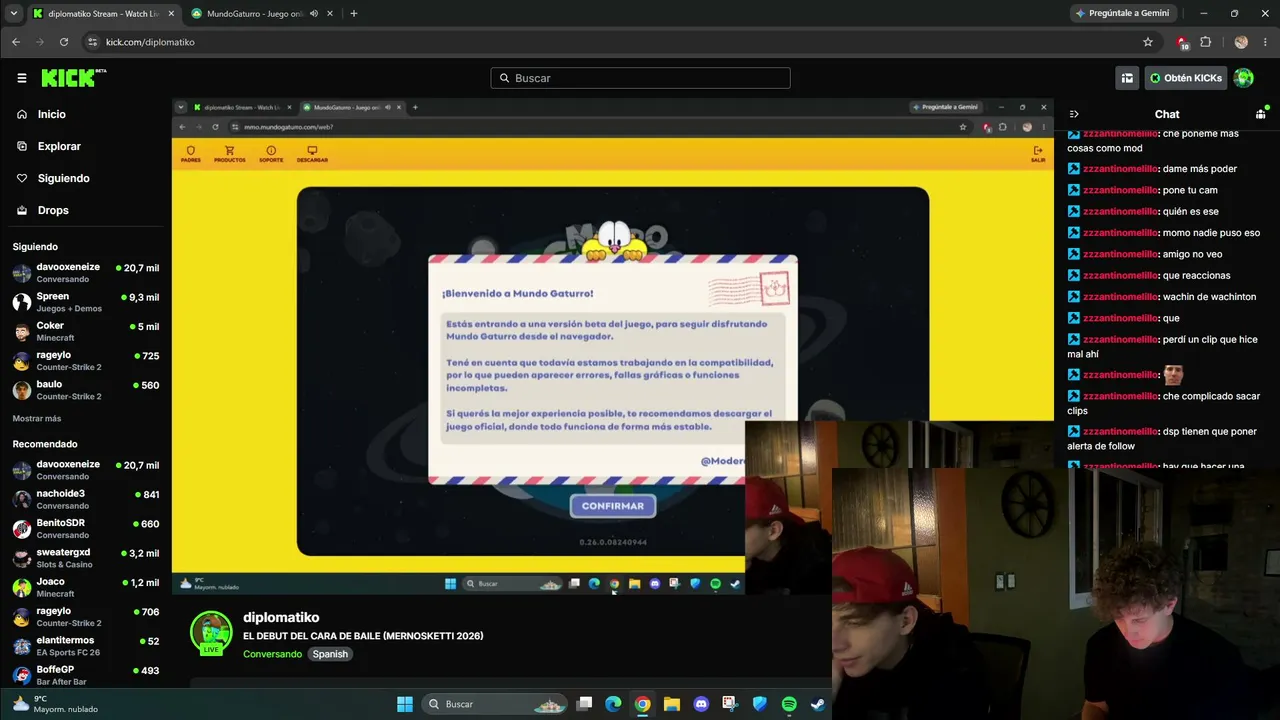1280x720 pixels.
Task: Open sweatergxd's Slots & Casino channel
Action: click(86, 558)
